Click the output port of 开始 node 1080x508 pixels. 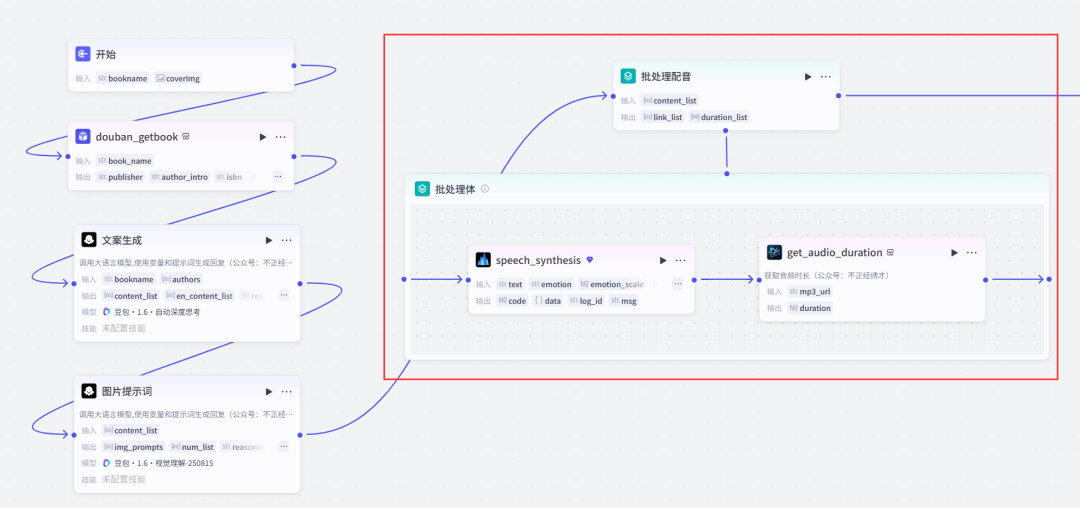[x=294, y=66]
